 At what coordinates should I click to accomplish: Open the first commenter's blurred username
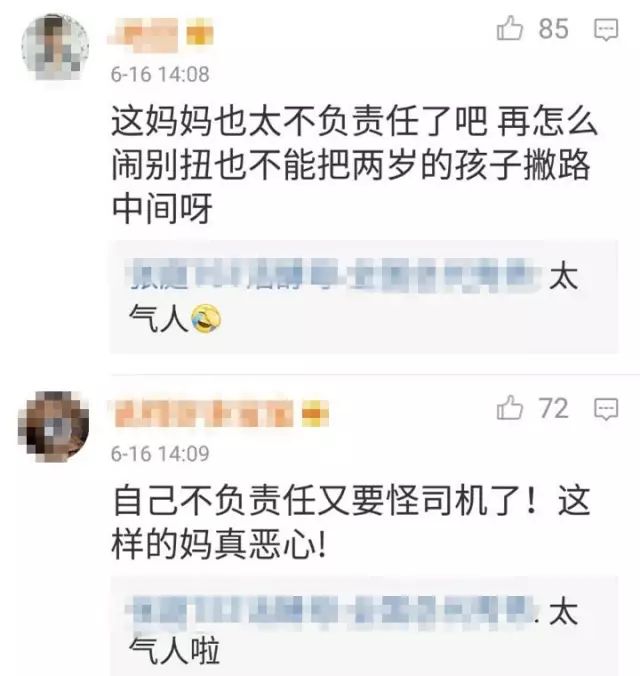coord(144,34)
